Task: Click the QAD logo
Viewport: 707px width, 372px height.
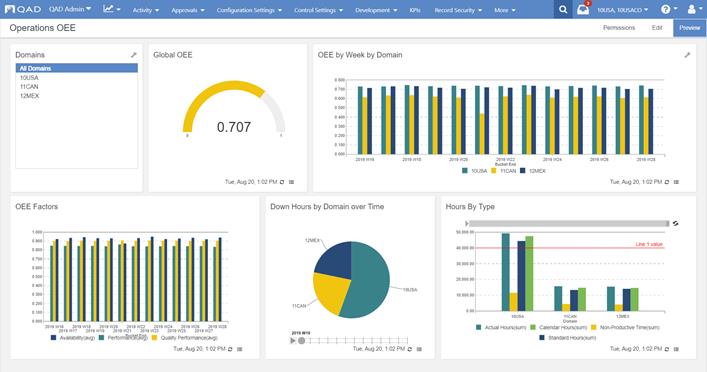Action: [23, 9]
